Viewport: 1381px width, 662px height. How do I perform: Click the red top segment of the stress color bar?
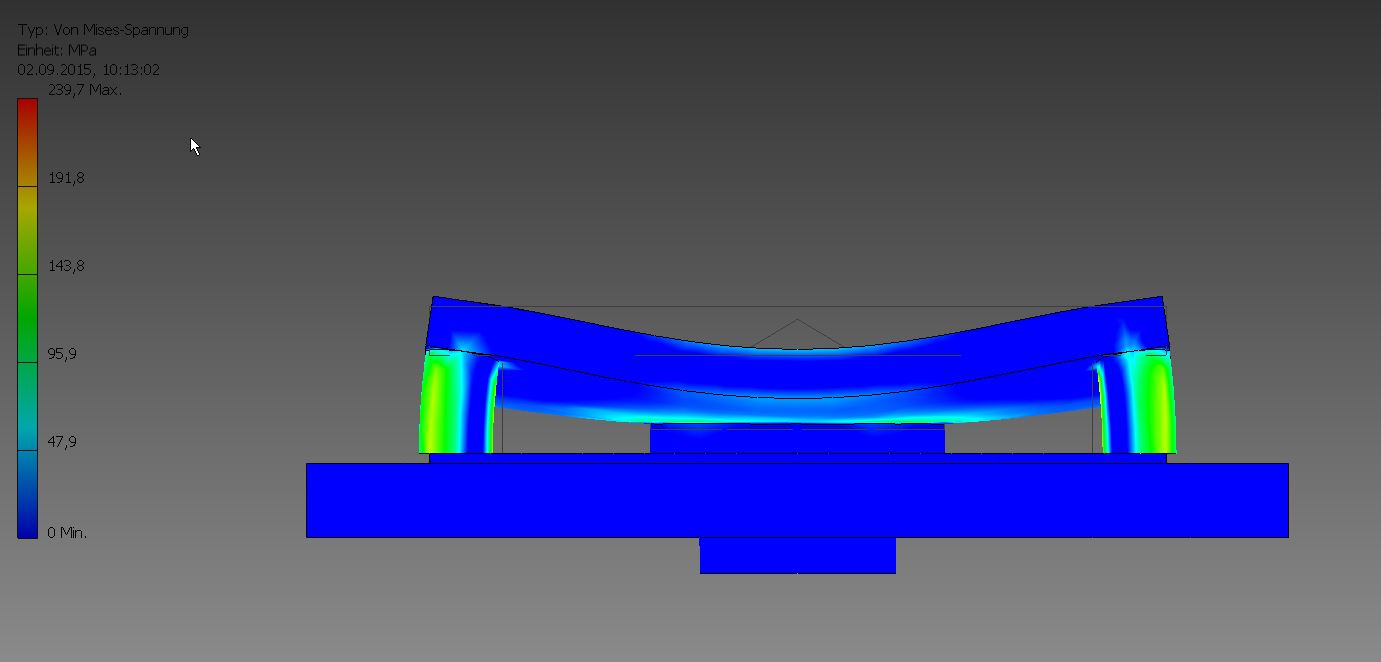[x=27, y=142]
